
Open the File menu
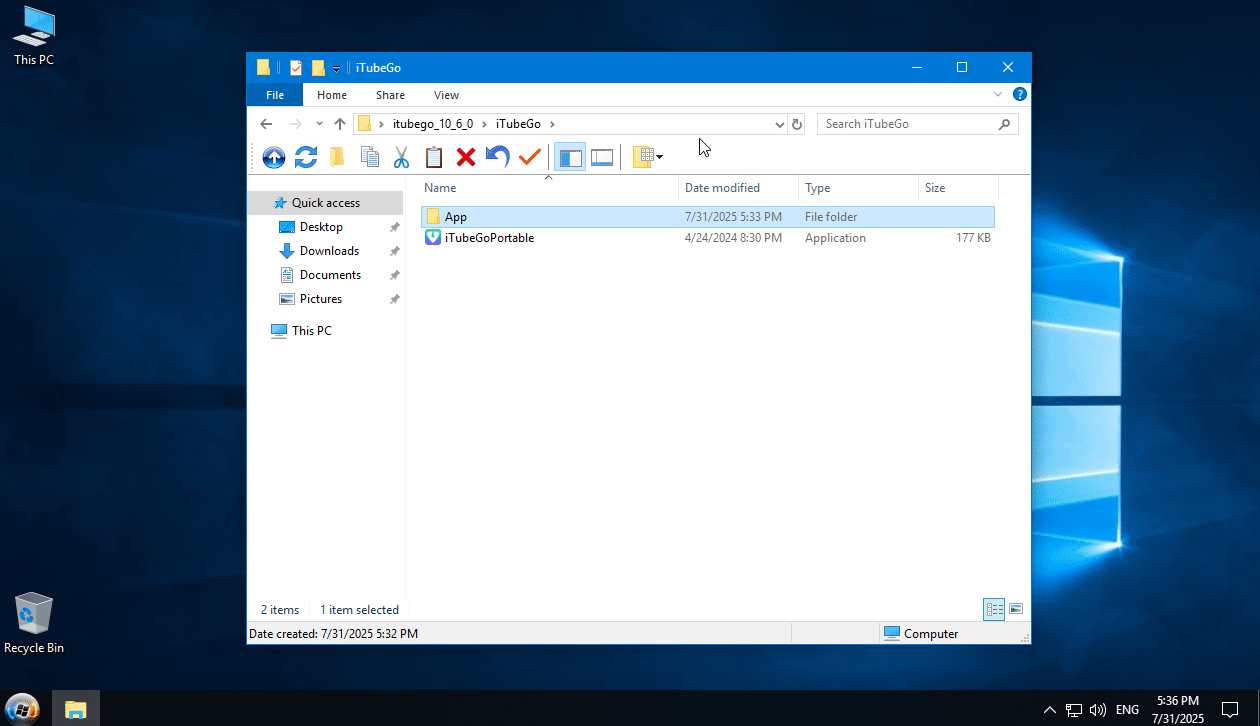point(275,95)
